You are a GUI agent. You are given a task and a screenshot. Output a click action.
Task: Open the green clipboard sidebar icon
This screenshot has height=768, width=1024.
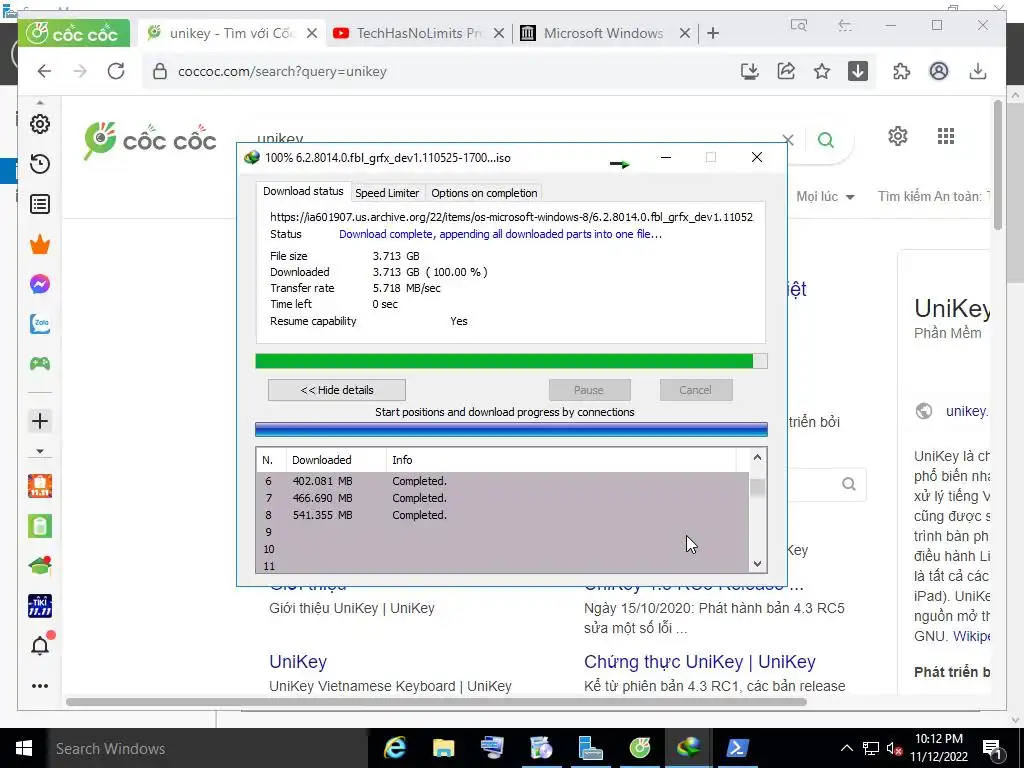tap(40, 526)
